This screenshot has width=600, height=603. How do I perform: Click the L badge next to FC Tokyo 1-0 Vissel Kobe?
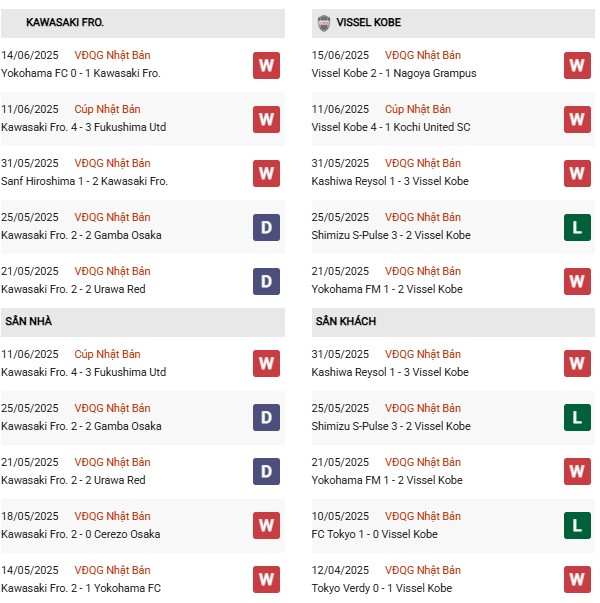(577, 525)
